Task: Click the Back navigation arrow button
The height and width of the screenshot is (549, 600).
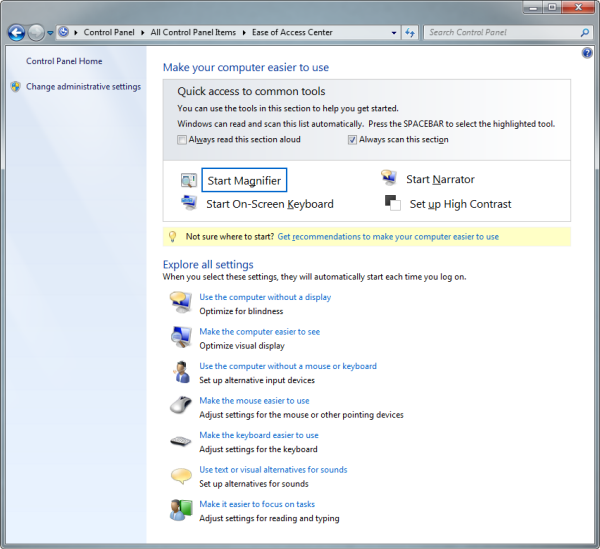Action: [16, 33]
